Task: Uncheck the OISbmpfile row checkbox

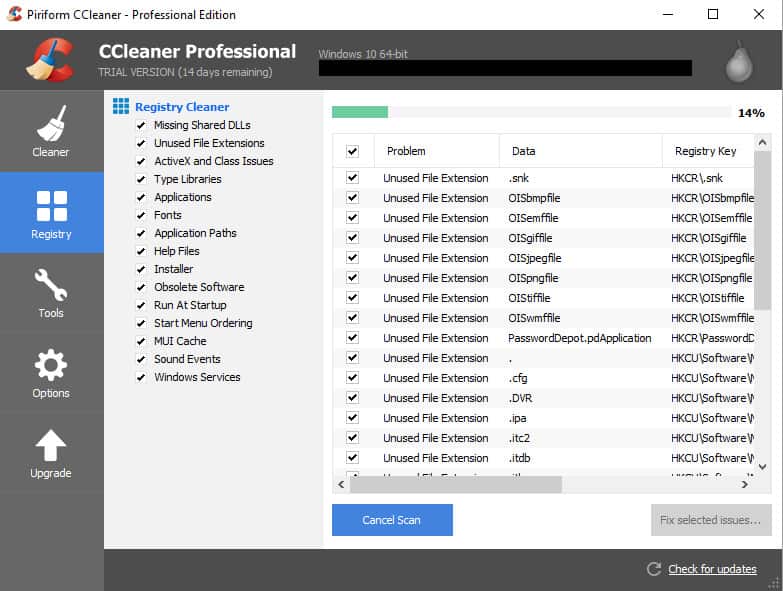Action: pos(353,198)
